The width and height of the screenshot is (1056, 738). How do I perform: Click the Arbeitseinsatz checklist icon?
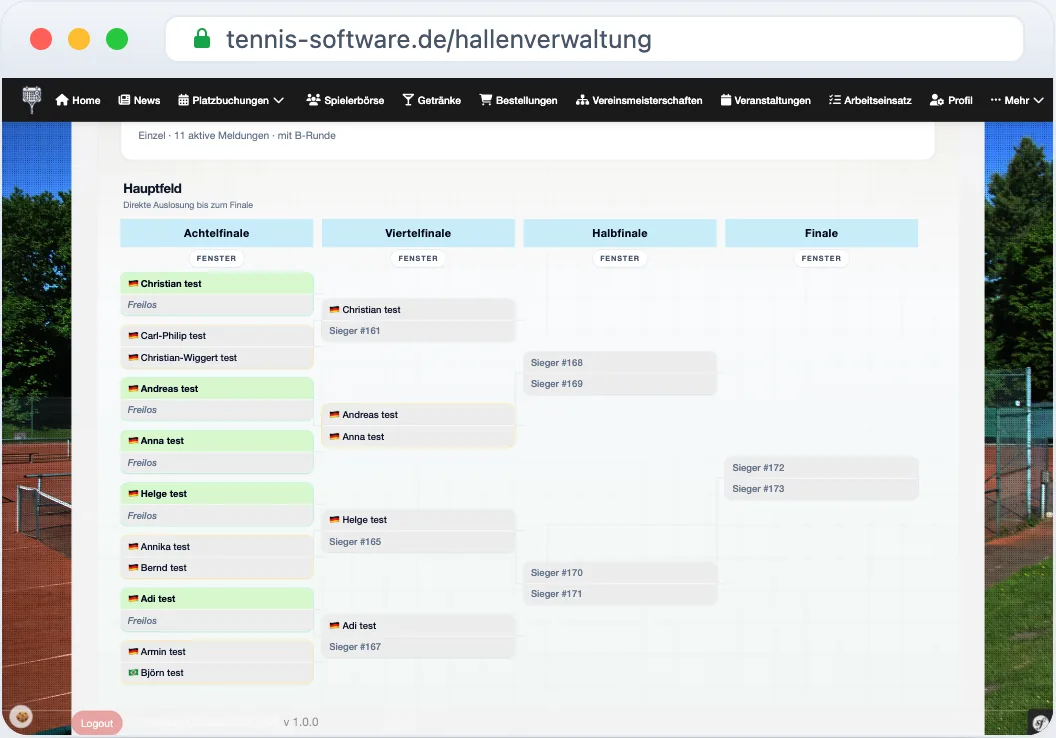(835, 100)
